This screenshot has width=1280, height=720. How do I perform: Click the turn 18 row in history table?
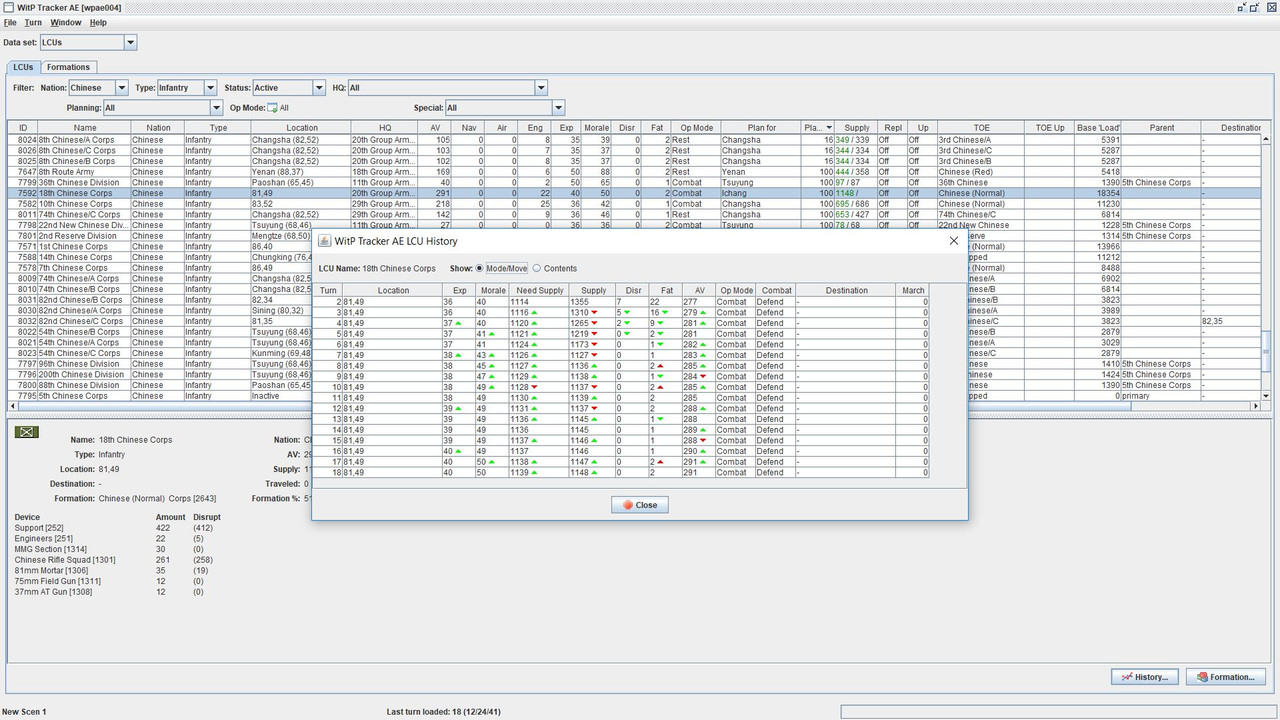[x=621, y=472]
